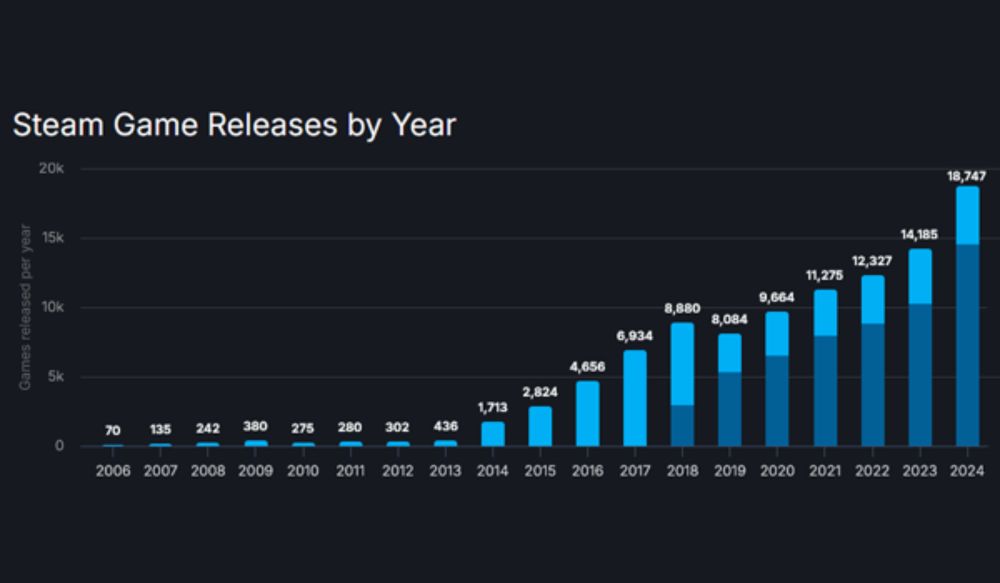
Task: Click the 5k y-axis label
Action: 56,376
